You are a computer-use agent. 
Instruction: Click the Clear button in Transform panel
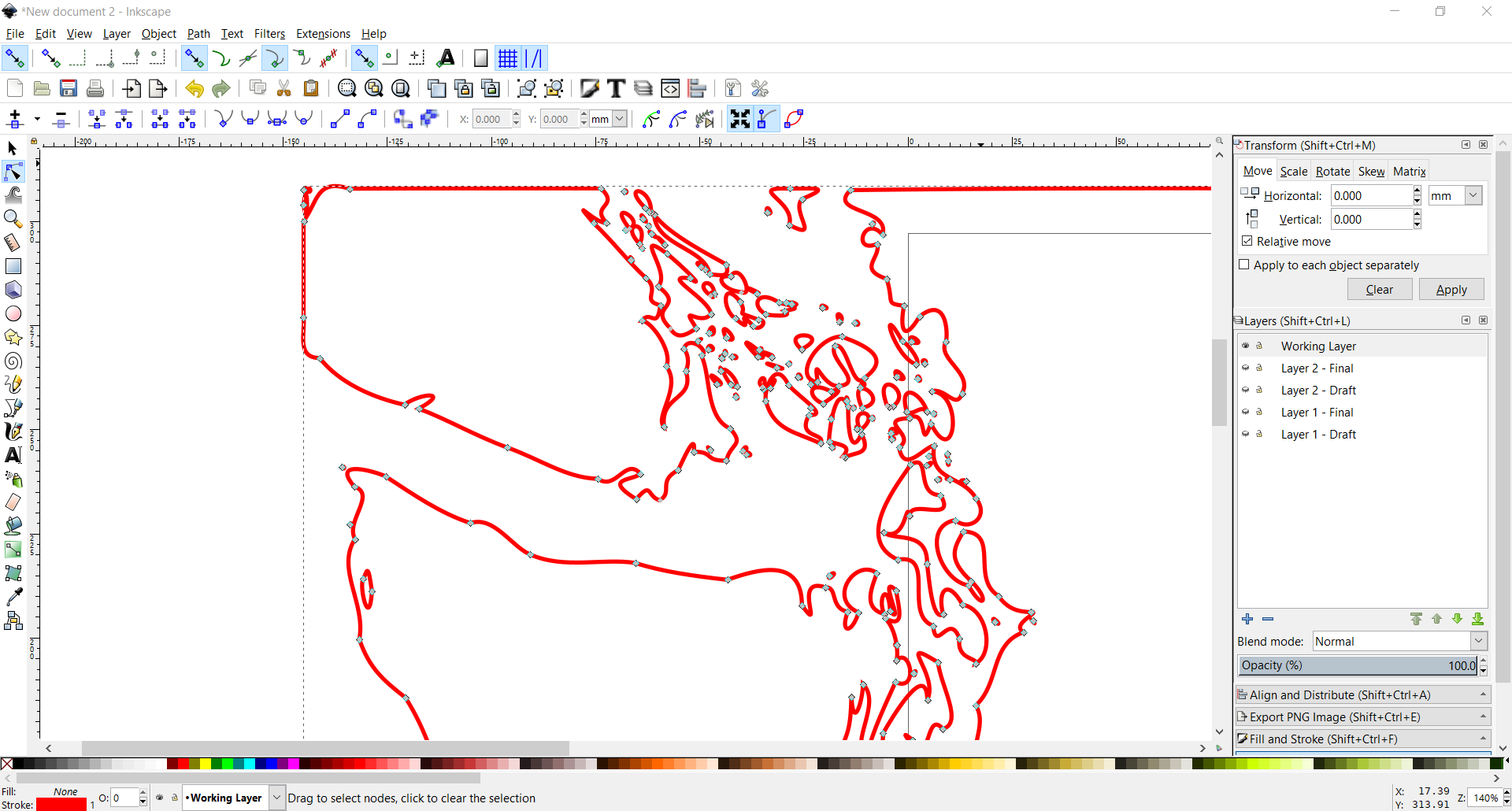pos(1379,289)
